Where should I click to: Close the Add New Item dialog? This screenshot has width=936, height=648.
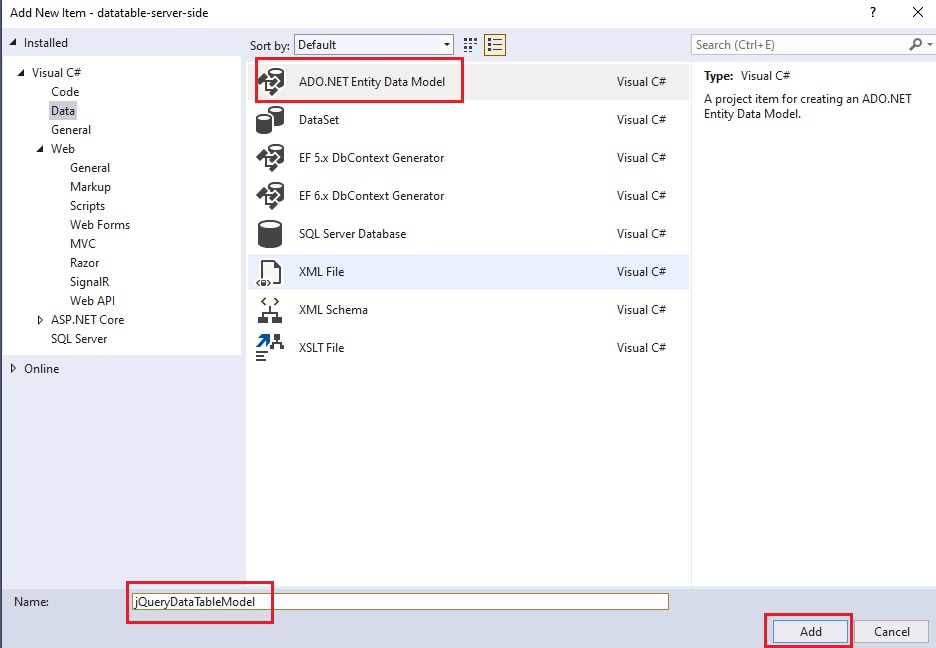(918, 13)
